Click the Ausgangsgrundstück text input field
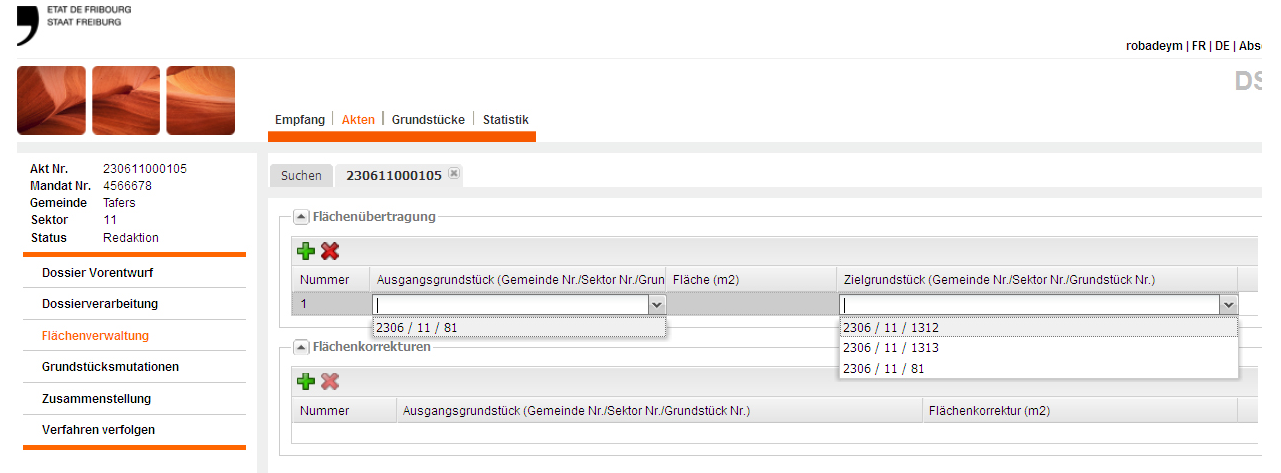The width and height of the screenshot is (1281, 473). pyautogui.click(x=510, y=305)
